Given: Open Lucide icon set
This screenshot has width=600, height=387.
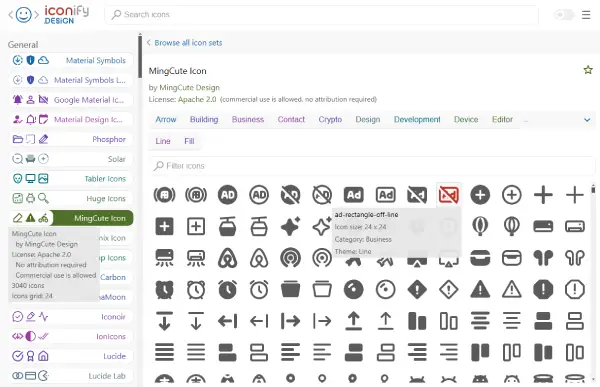Looking at the screenshot, I should pyautogui.click(x=71, y=356).
